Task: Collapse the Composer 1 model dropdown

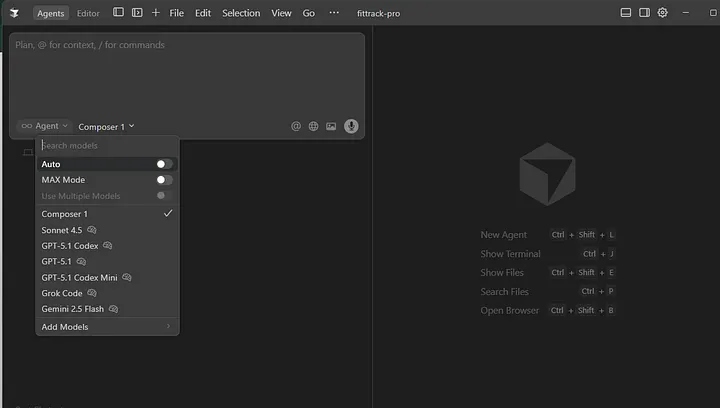Action: point(106,127)
